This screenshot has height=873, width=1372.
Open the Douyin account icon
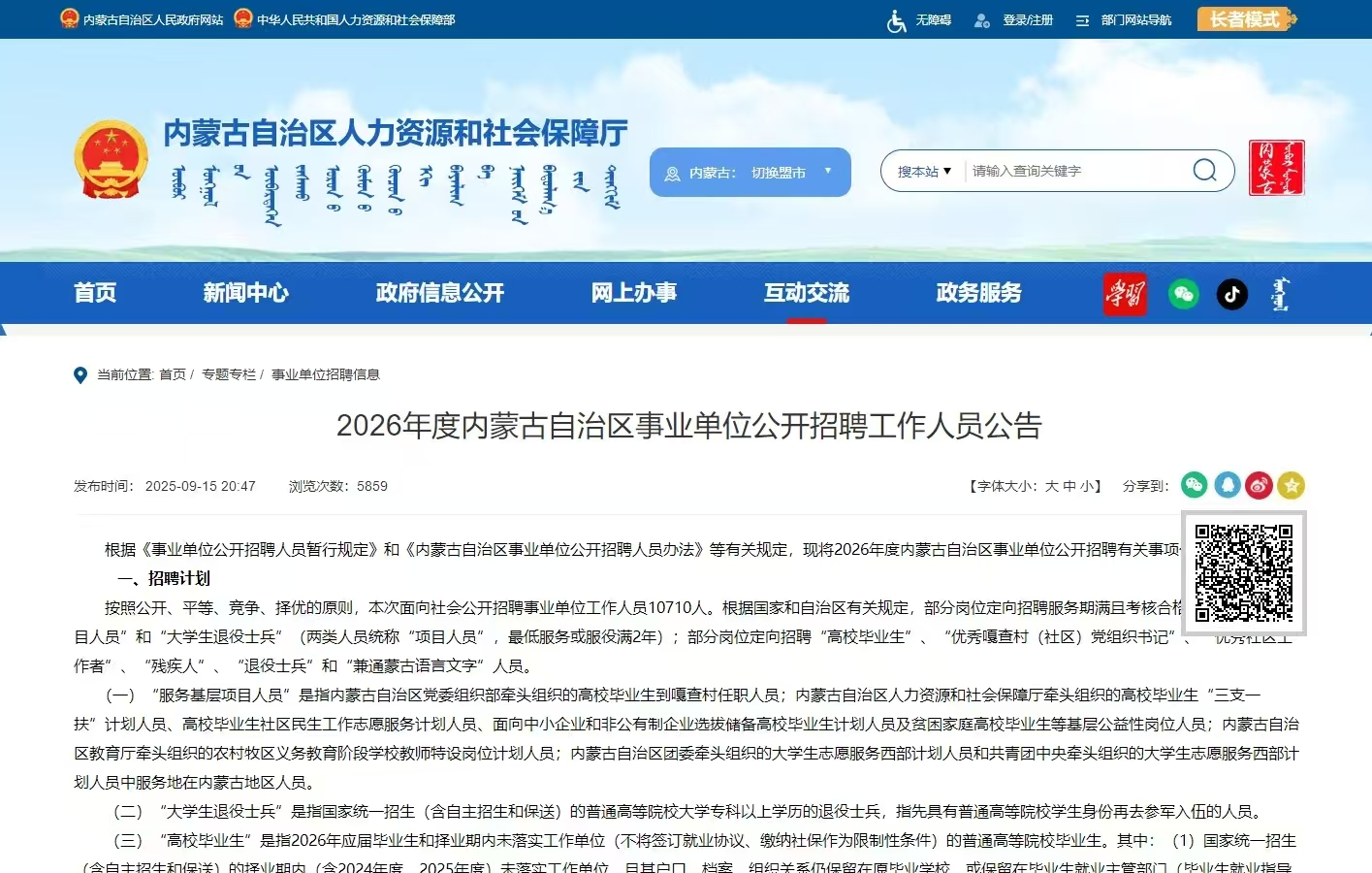pyautogui.click(x=1231, y=293)
